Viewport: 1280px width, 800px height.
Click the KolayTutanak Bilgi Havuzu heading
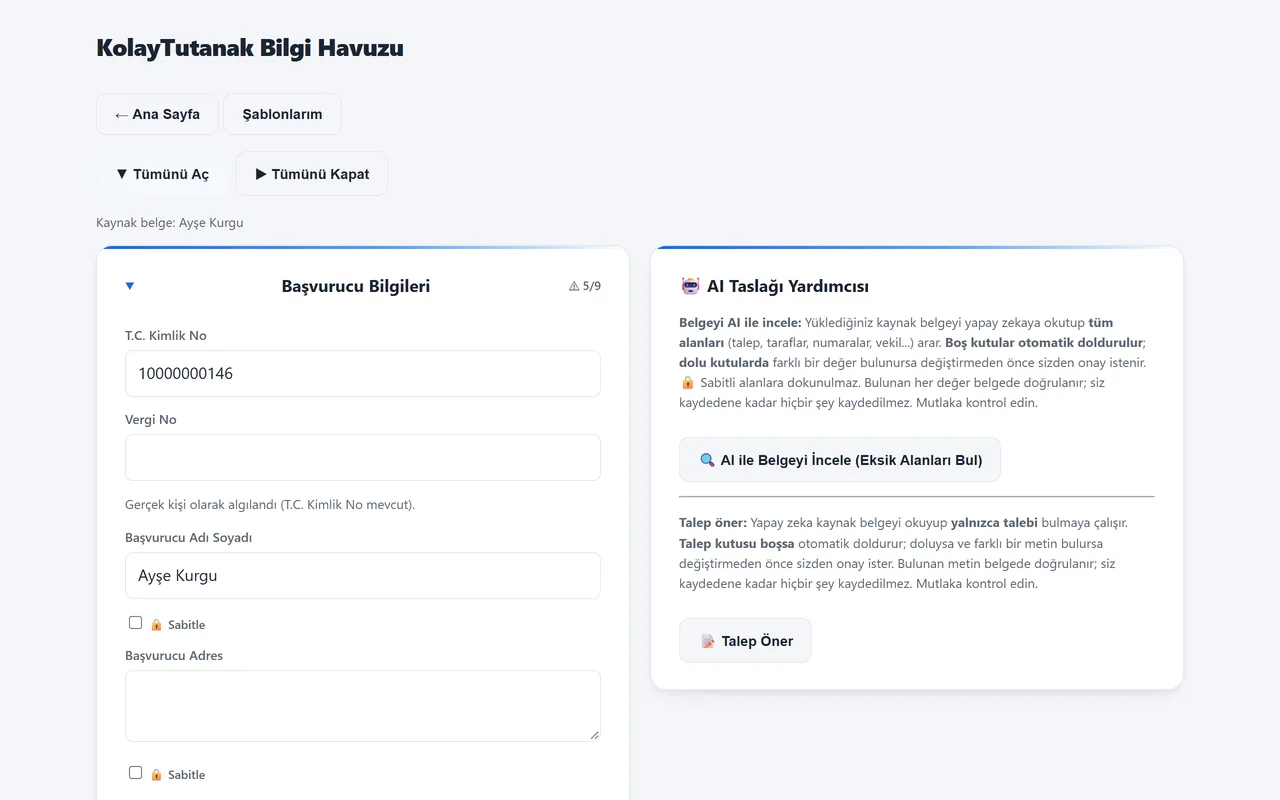(x=250, y=48)
